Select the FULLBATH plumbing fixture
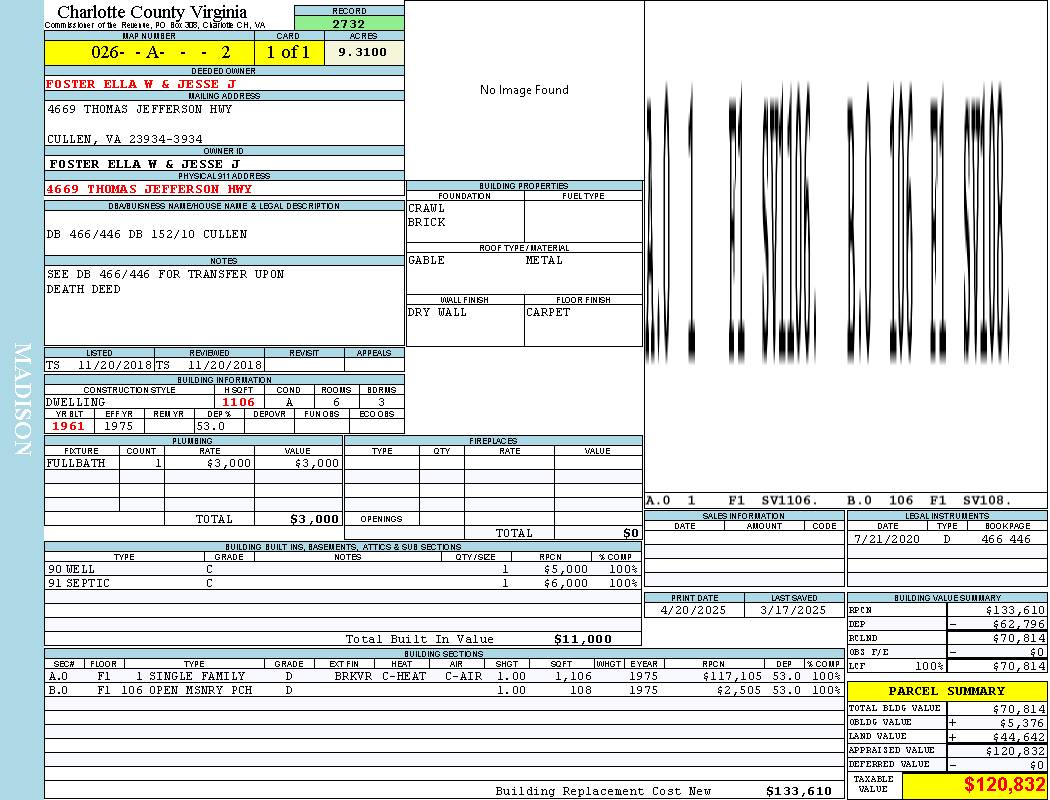This screenshot has height=800, width=1050. click(76, 463)
